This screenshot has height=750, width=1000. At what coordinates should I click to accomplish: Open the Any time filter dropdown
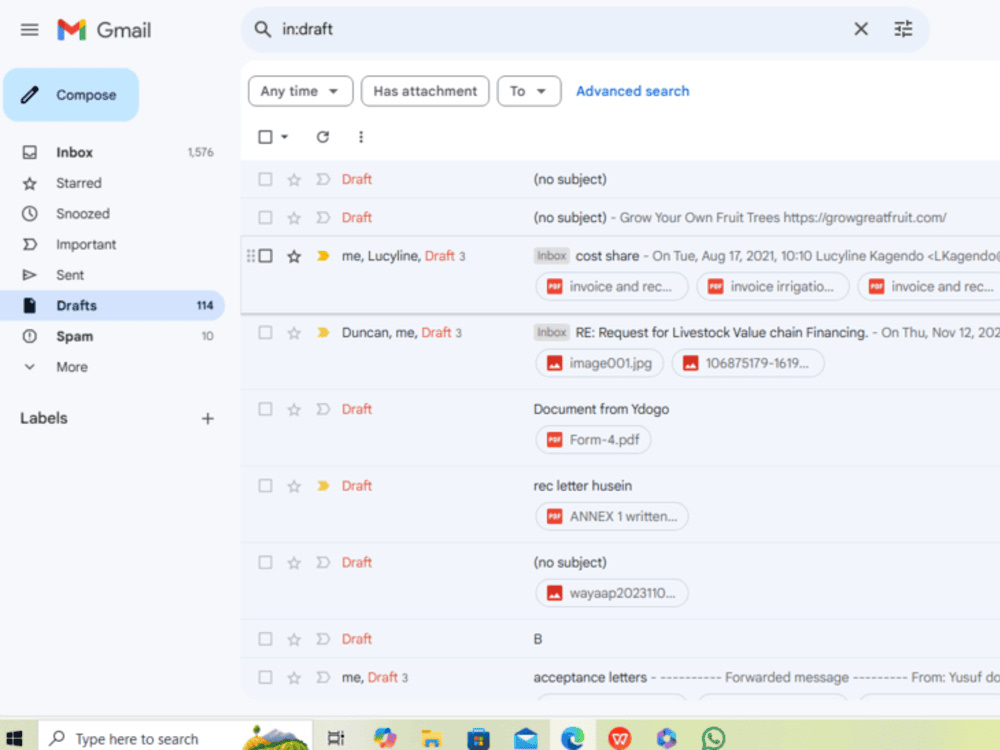pyautogui.click(x=300, y=91)
